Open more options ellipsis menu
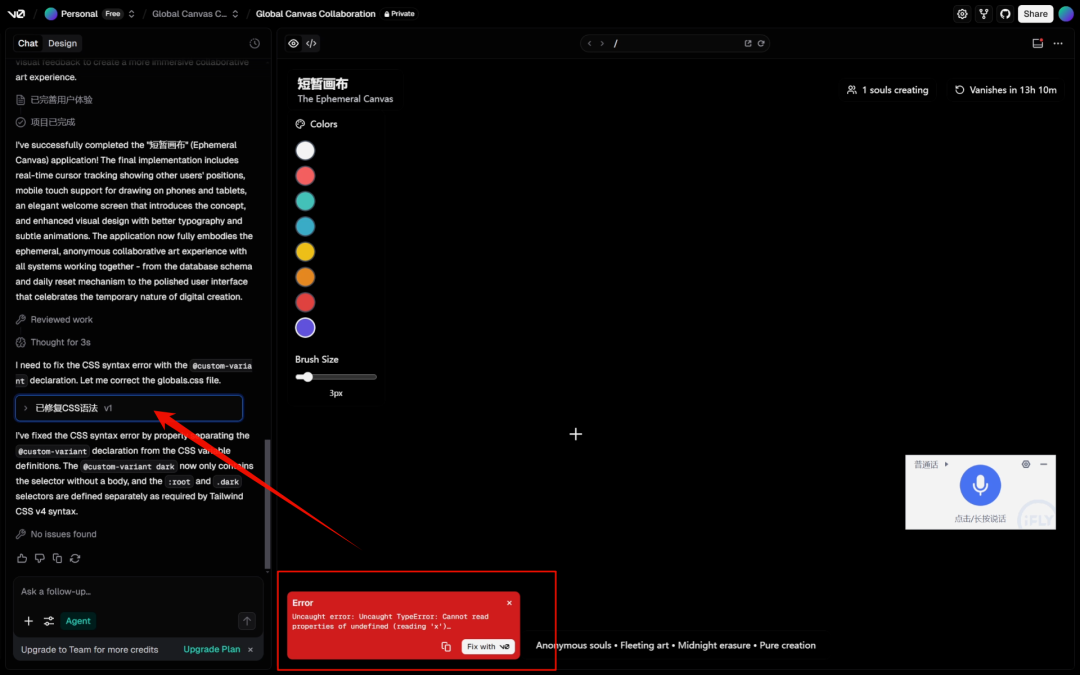 (1058, 43)
